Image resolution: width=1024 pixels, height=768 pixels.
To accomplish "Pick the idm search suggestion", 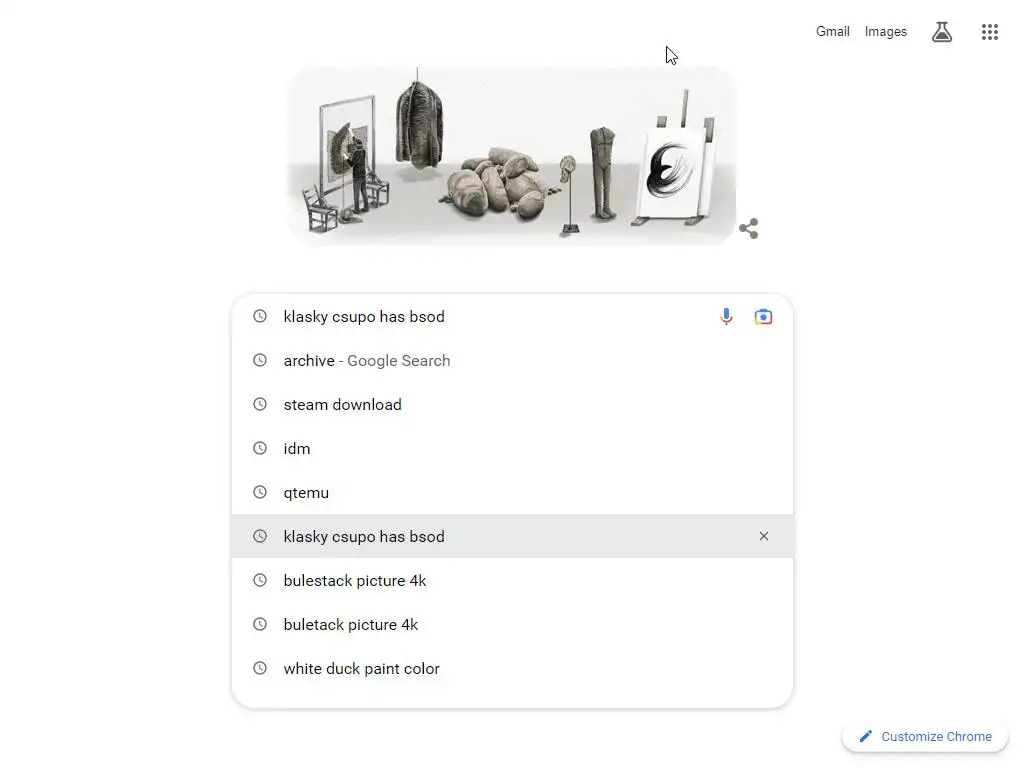I will (513, 449).
